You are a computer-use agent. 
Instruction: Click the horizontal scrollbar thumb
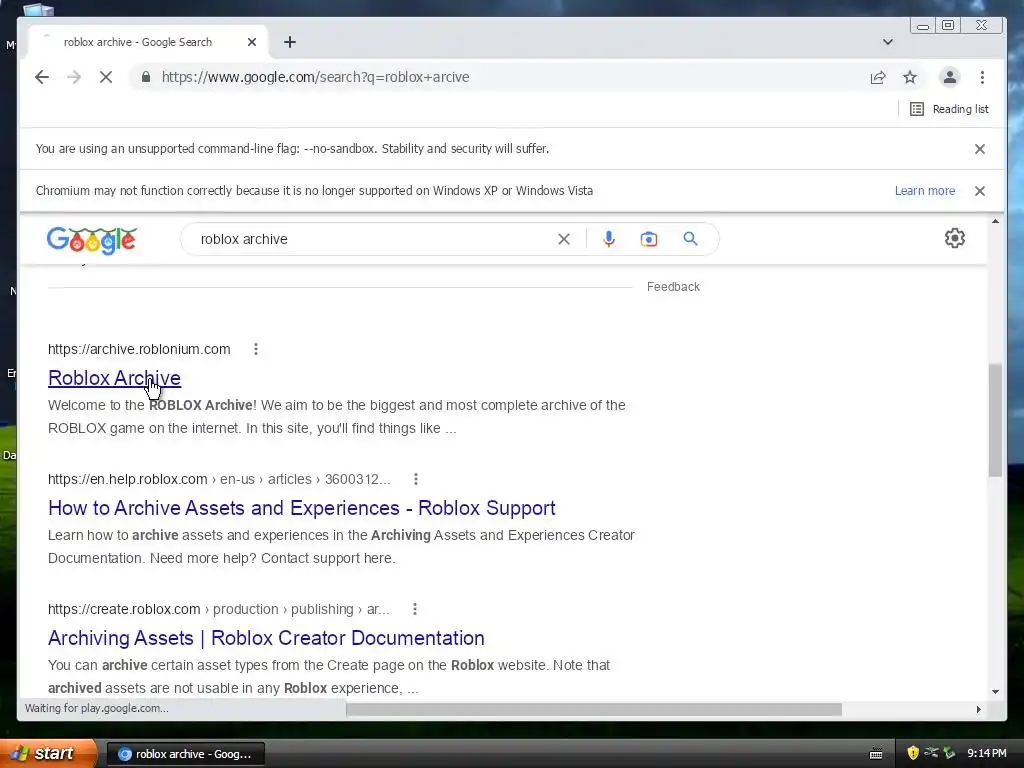click(594, 709)
